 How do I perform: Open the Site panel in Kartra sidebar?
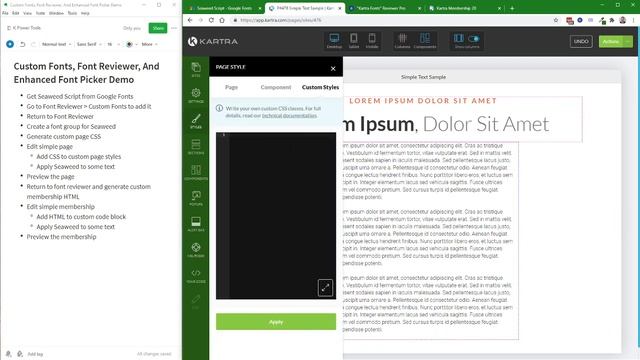pos(196,70)
